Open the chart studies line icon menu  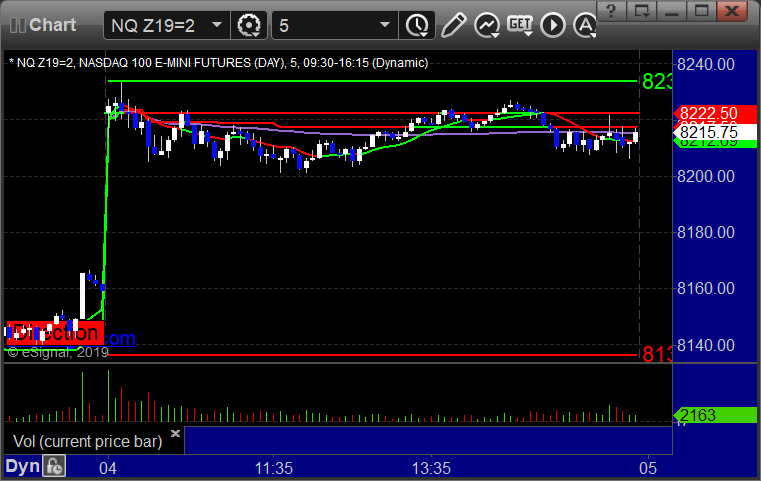[487, 25]
